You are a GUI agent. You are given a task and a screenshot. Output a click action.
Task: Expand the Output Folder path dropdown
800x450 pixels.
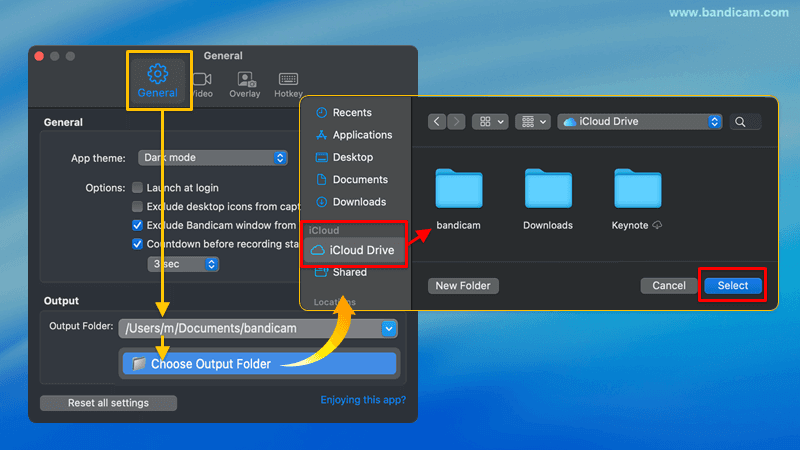[389, 329]
